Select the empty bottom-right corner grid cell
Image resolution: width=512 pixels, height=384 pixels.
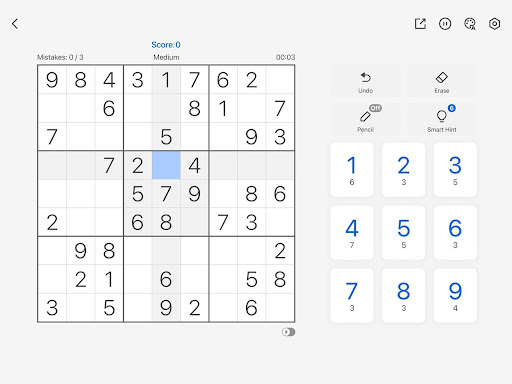[280, 307]
